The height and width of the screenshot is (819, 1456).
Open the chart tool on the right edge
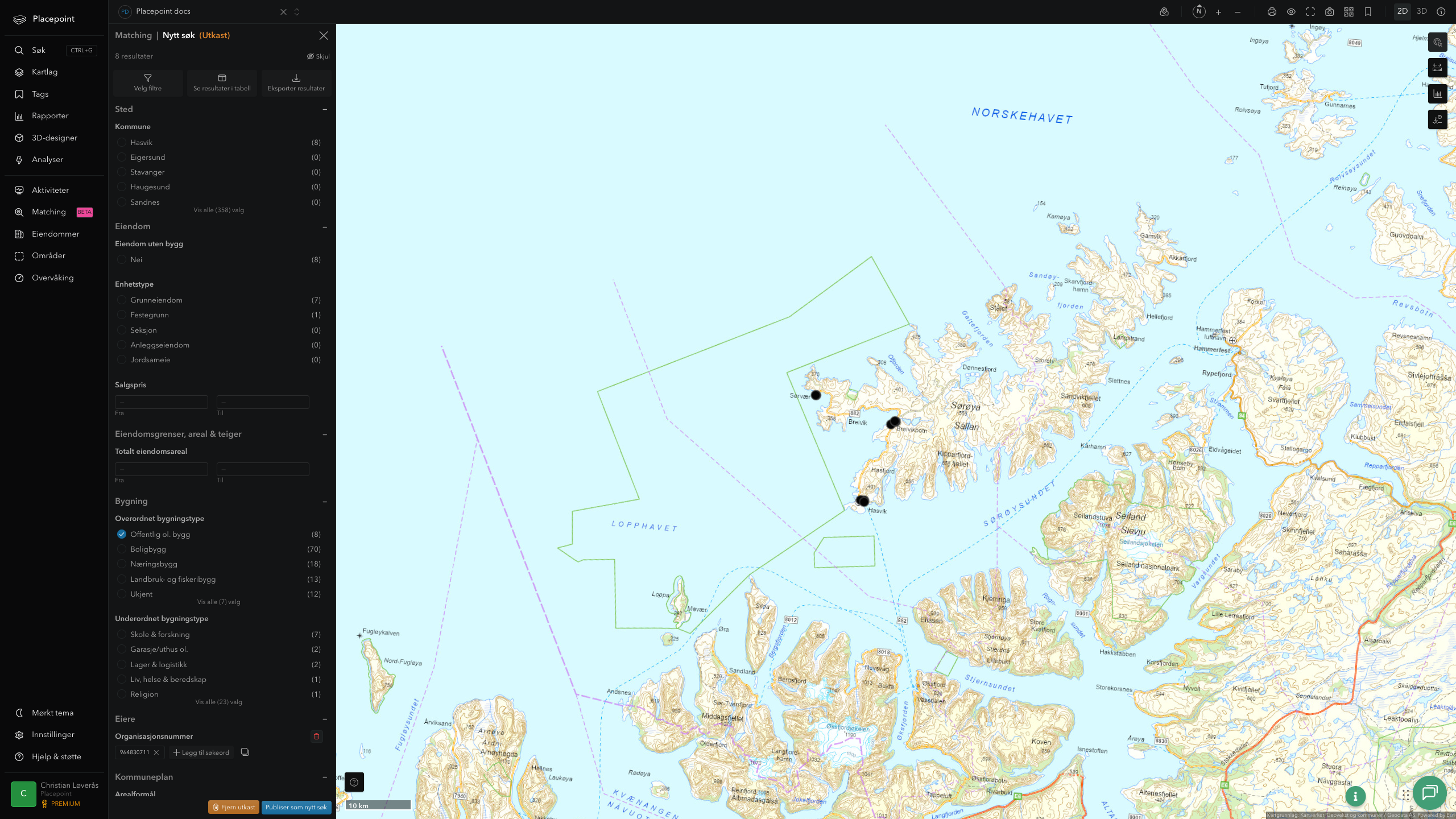[x=1438, y=94]
